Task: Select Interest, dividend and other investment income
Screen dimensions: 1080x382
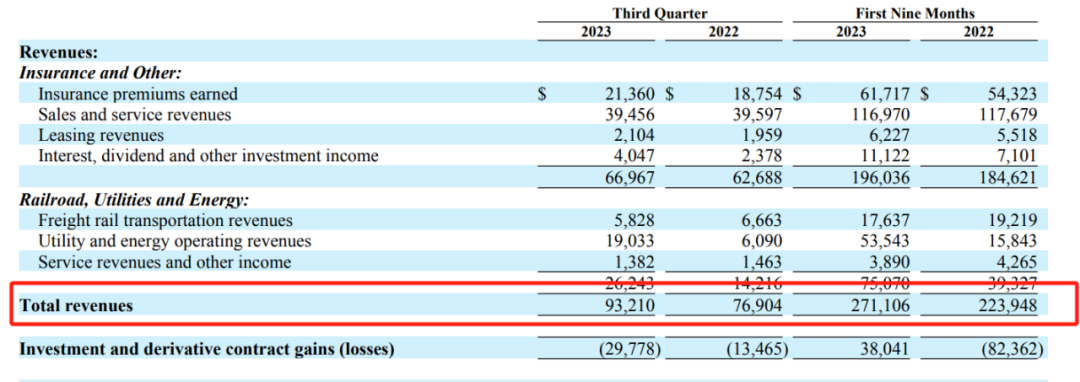Action: [x=208, y=156]
